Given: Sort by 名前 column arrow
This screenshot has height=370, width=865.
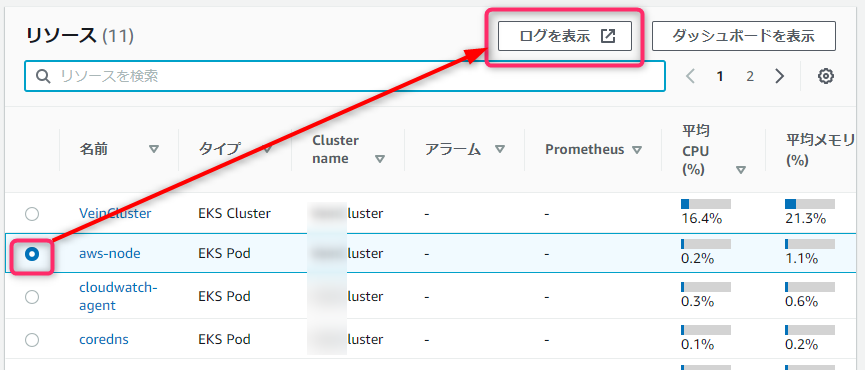Looking at the screenshot, I should [x=154, y=149].
